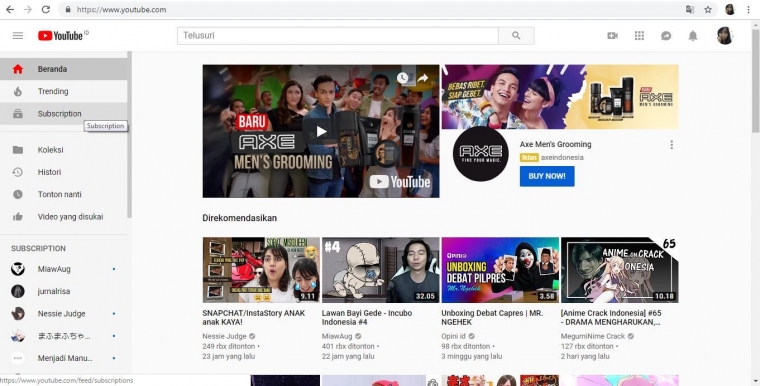
Task: Click the 3 minggu yang lalu text
Action: coord(472,356)
